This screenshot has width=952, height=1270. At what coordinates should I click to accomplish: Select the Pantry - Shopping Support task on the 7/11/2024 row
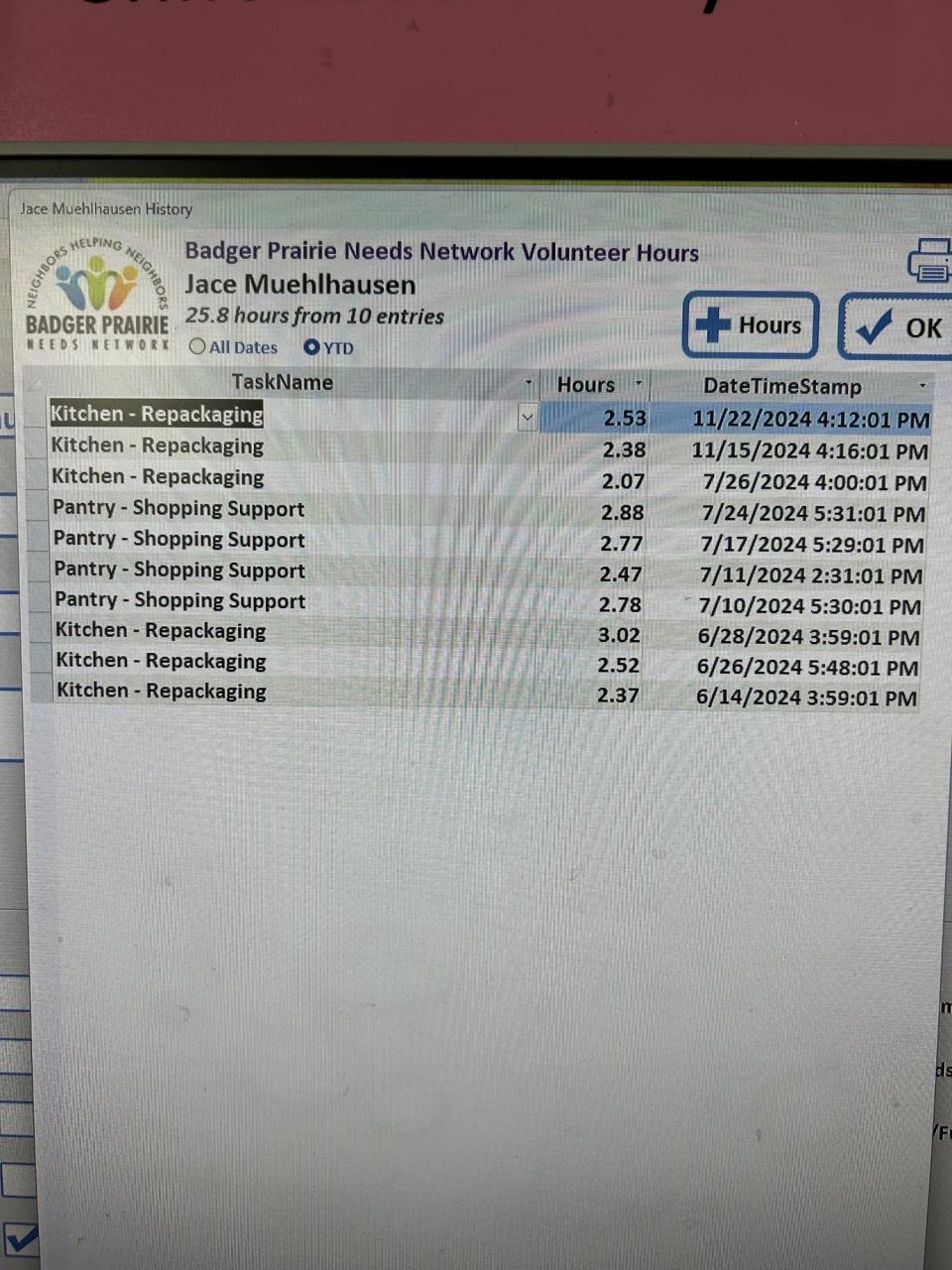click(x=179, y=570)
